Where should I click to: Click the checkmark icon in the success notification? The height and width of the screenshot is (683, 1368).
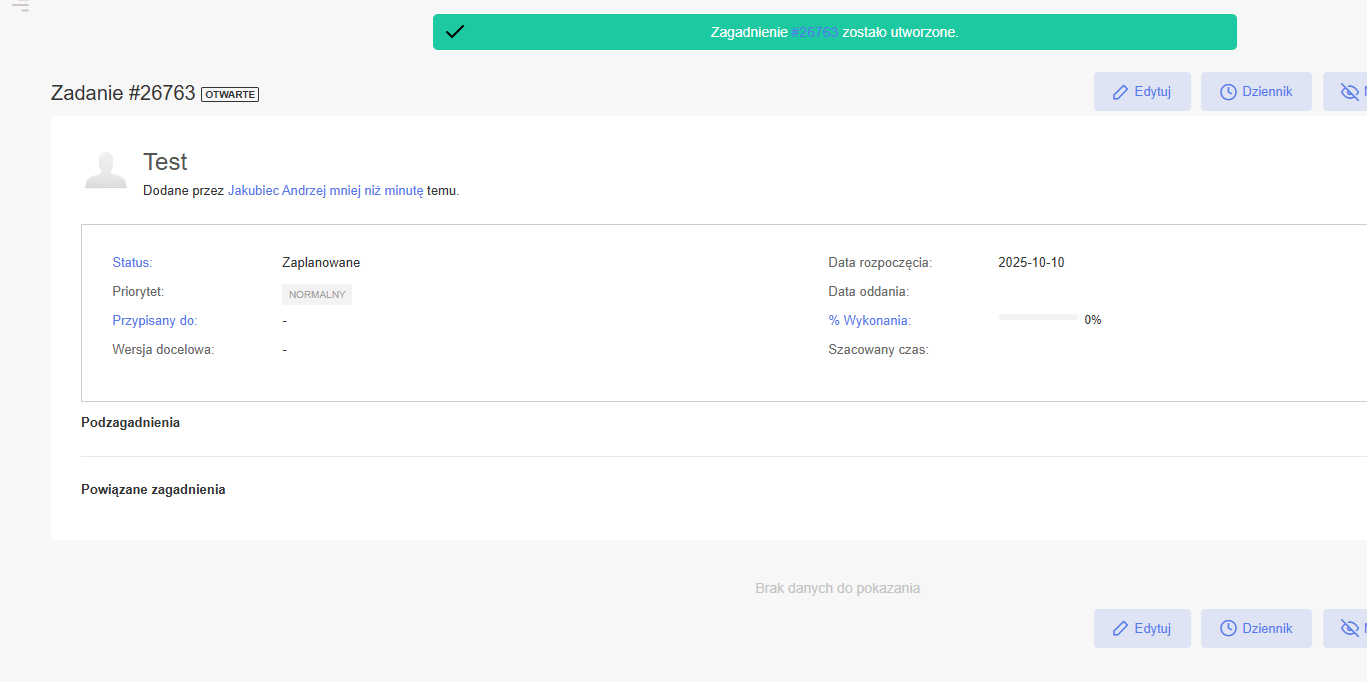[x=455, y=32]
